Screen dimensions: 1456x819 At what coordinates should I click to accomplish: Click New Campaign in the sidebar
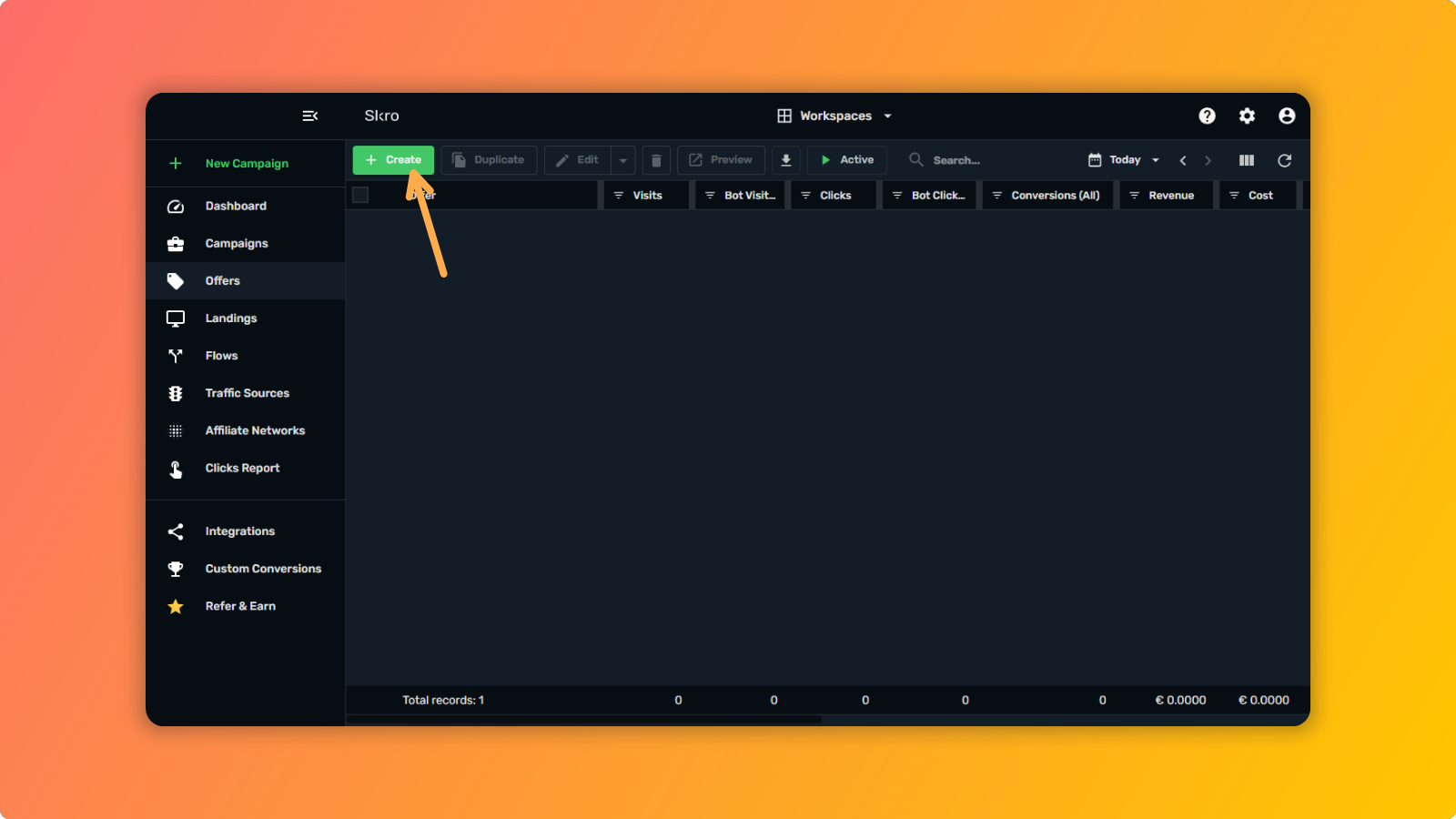pos(246,164)
